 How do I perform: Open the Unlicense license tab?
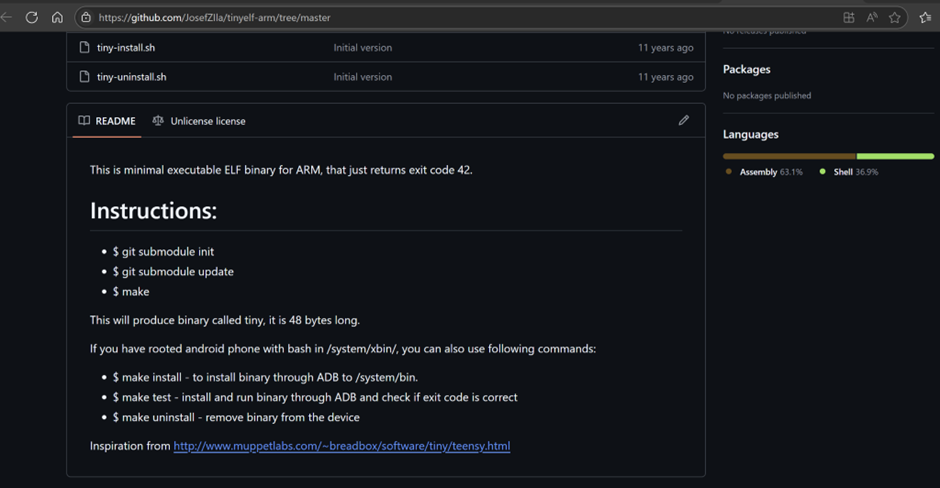click(x=199, y=121)
